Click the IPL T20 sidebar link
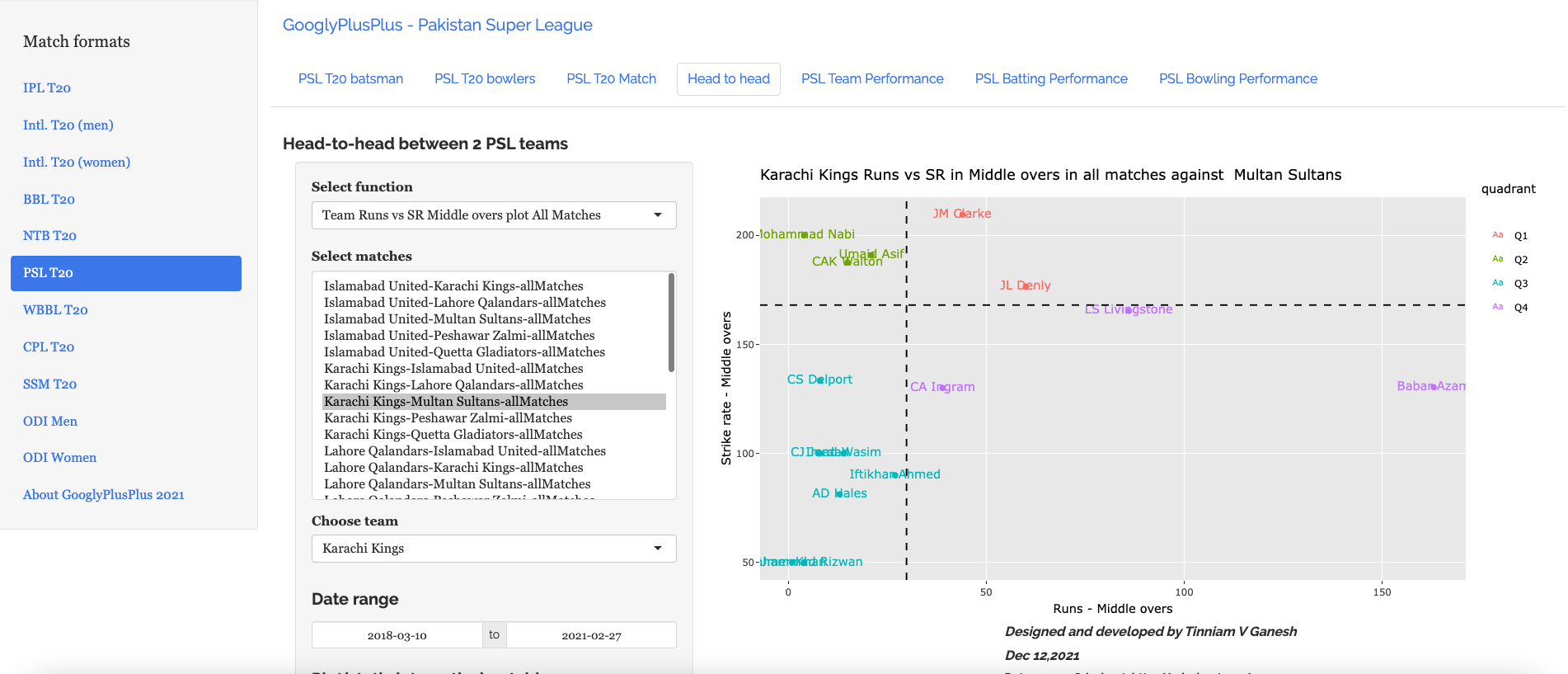 click(47, 88)
